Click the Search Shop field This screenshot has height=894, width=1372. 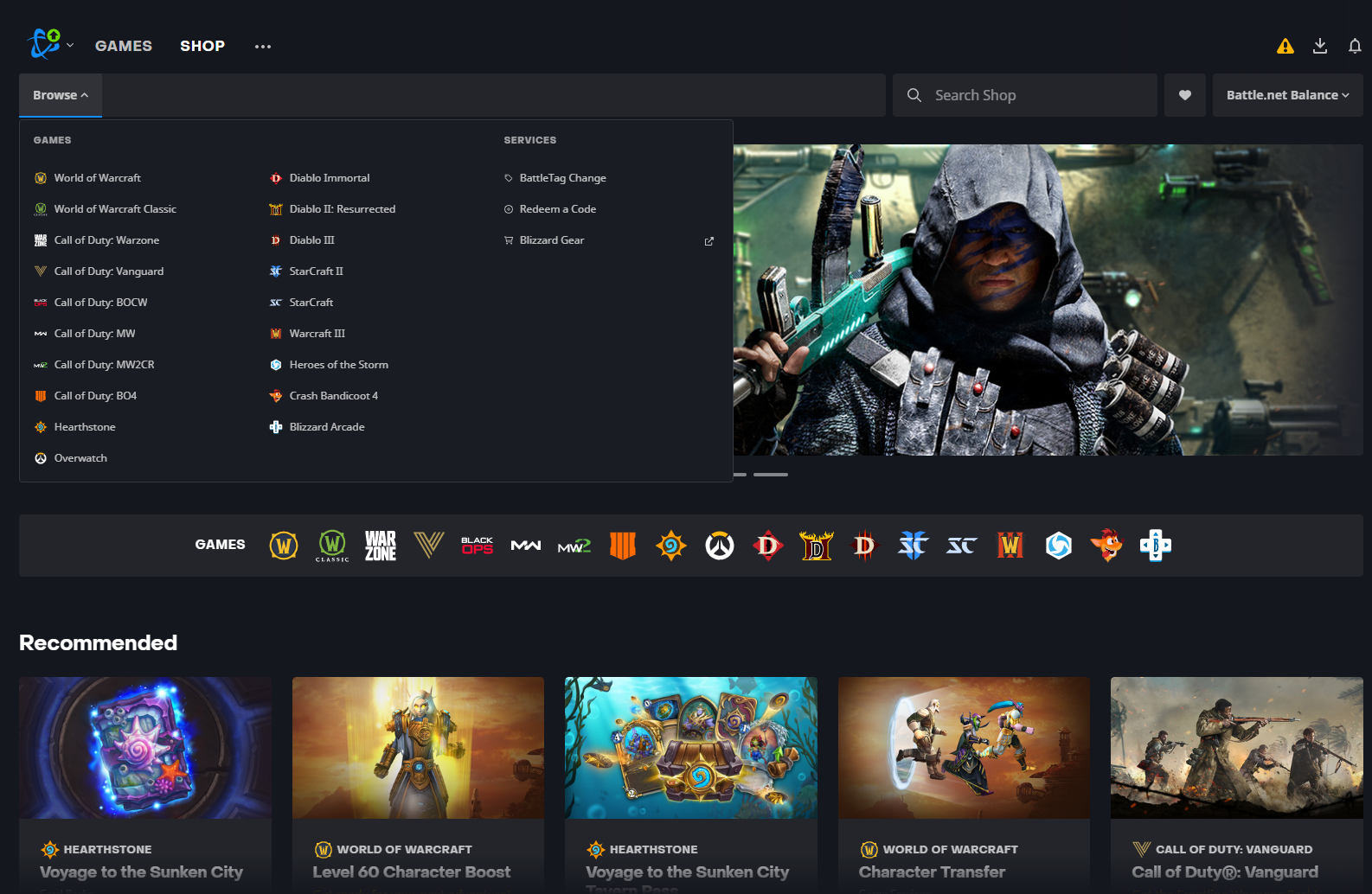click(x=1025, y=95)
